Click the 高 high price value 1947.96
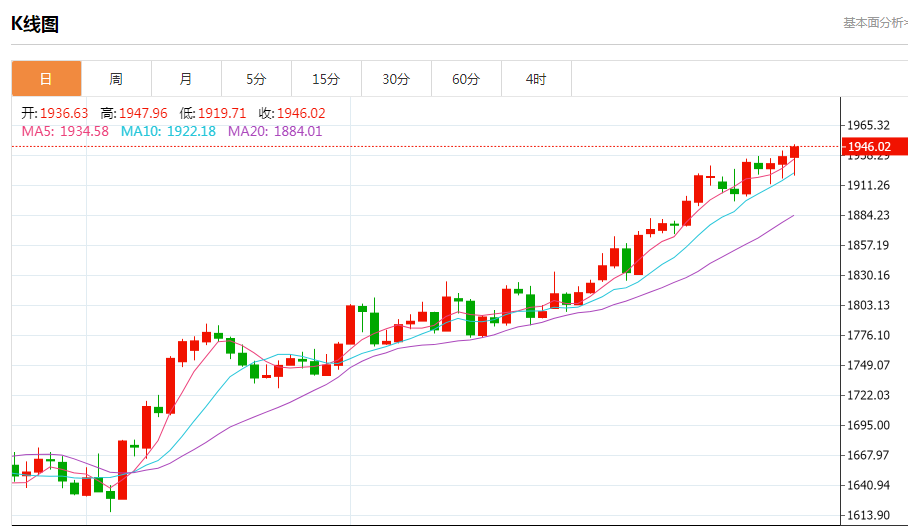This screenshot has height=526, width=908. pyautogui.click(x=141, y=113)
